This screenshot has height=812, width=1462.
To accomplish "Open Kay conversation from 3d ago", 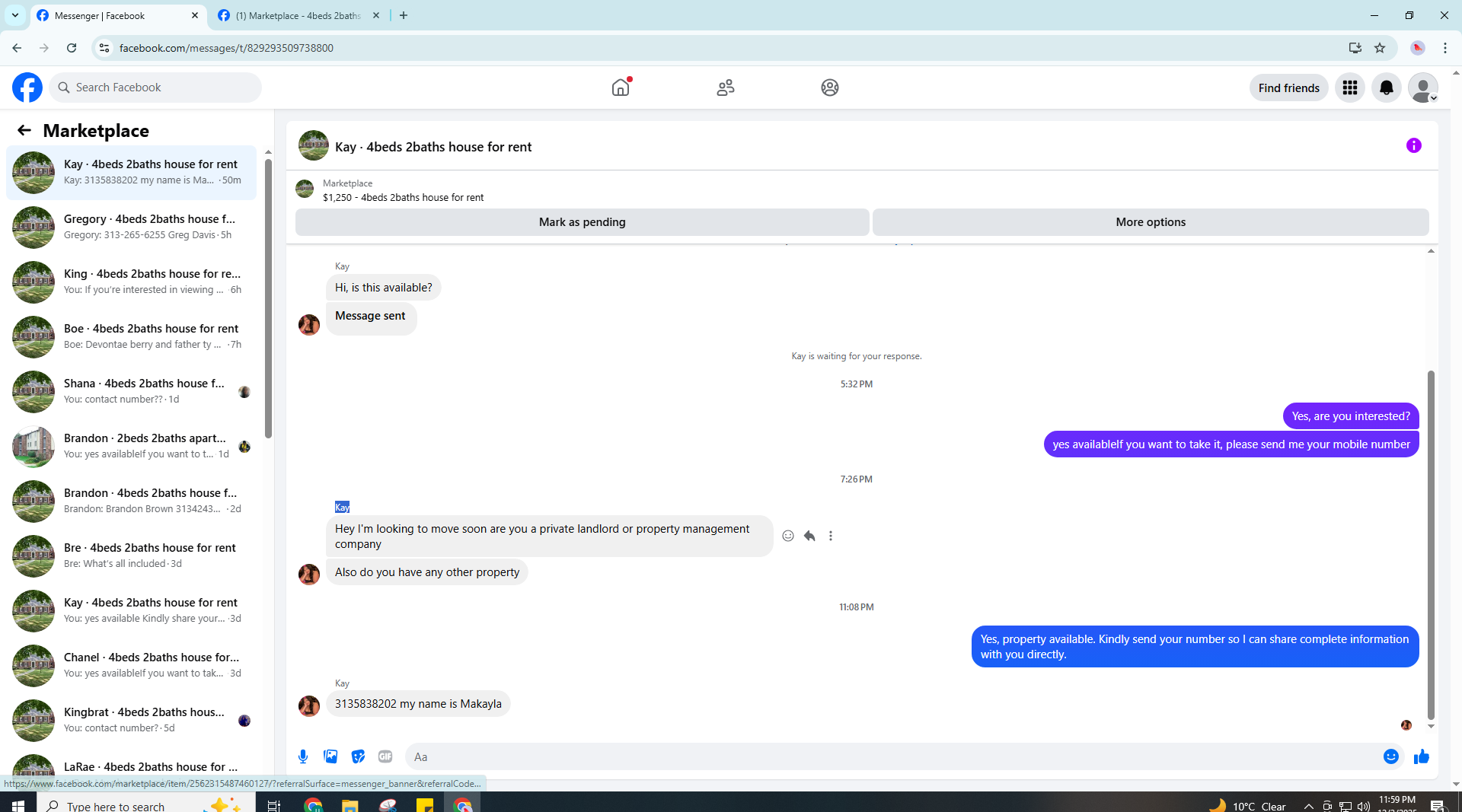I will (x=131, y=610).
